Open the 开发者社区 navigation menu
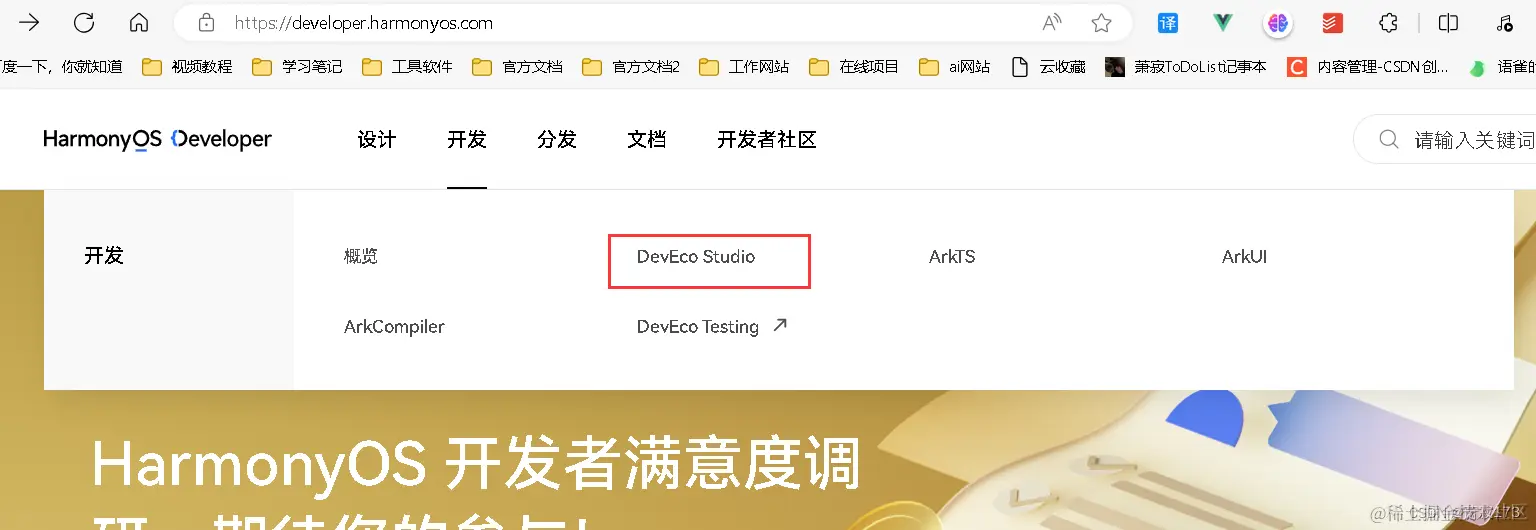 click(x=767, y=140)
